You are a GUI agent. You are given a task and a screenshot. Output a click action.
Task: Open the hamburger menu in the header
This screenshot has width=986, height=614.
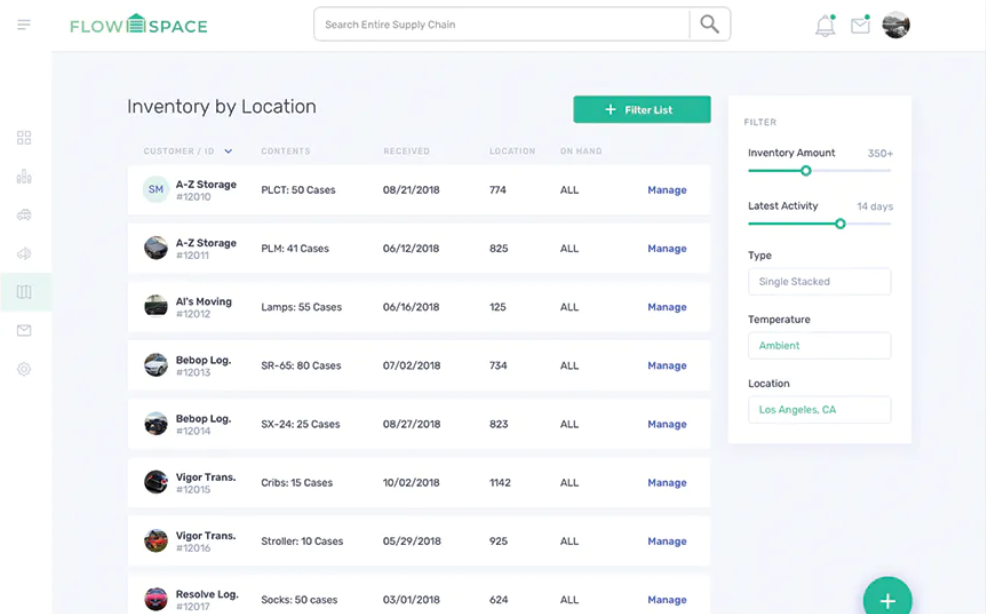point(24,24)
